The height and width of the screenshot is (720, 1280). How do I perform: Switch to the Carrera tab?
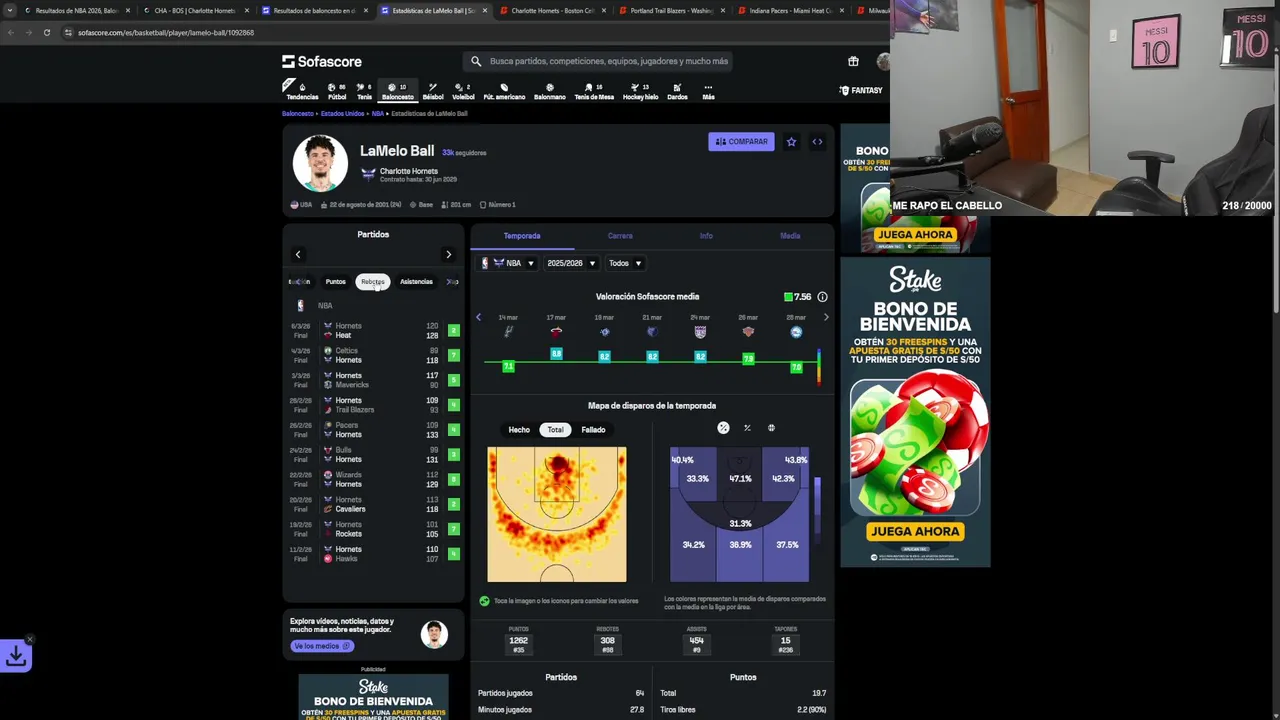[620, 236]
